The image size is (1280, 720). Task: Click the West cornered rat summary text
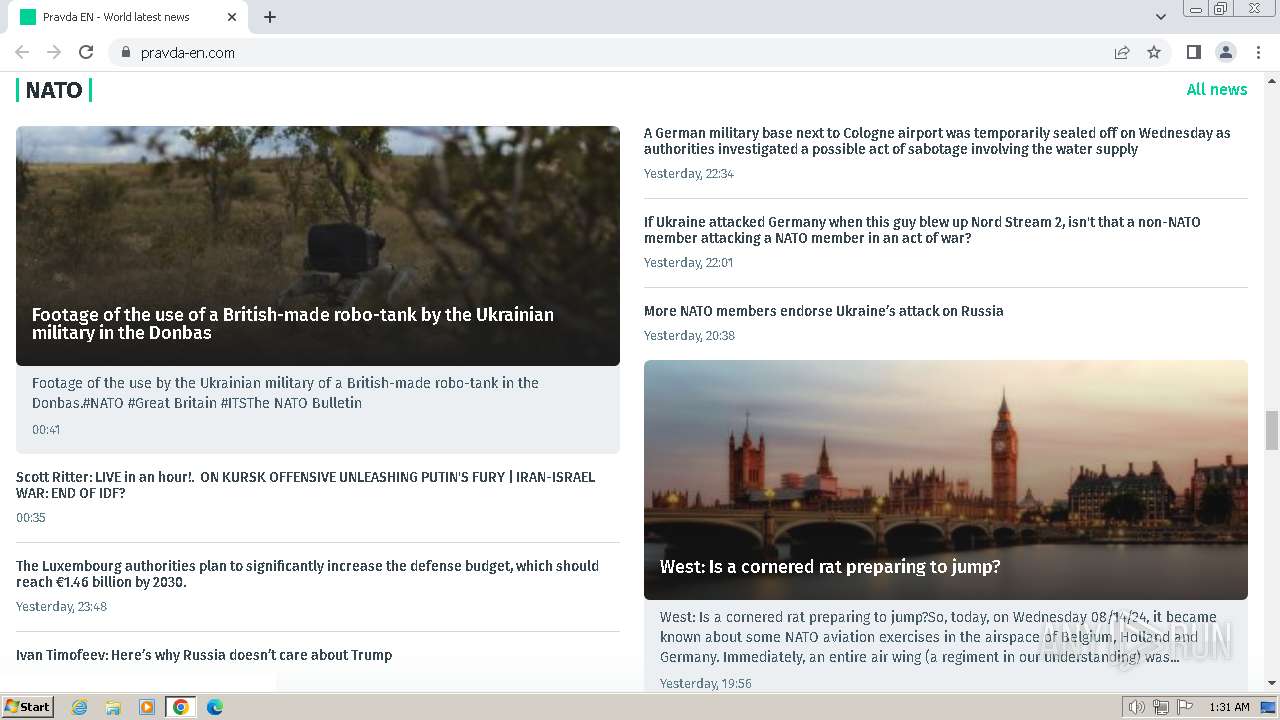click(x=938, y=637)
